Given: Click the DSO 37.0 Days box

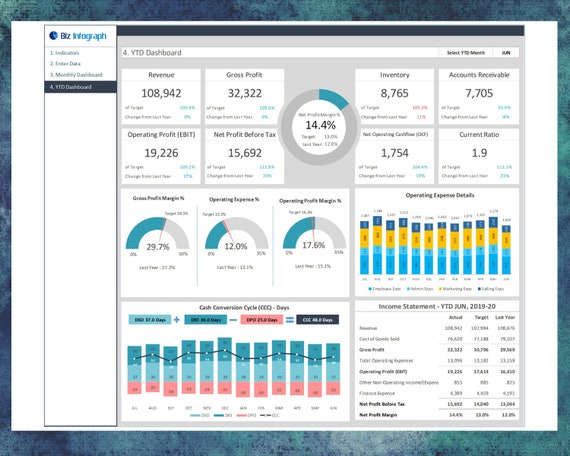Looking at the screenshot, I should point(150,320).
